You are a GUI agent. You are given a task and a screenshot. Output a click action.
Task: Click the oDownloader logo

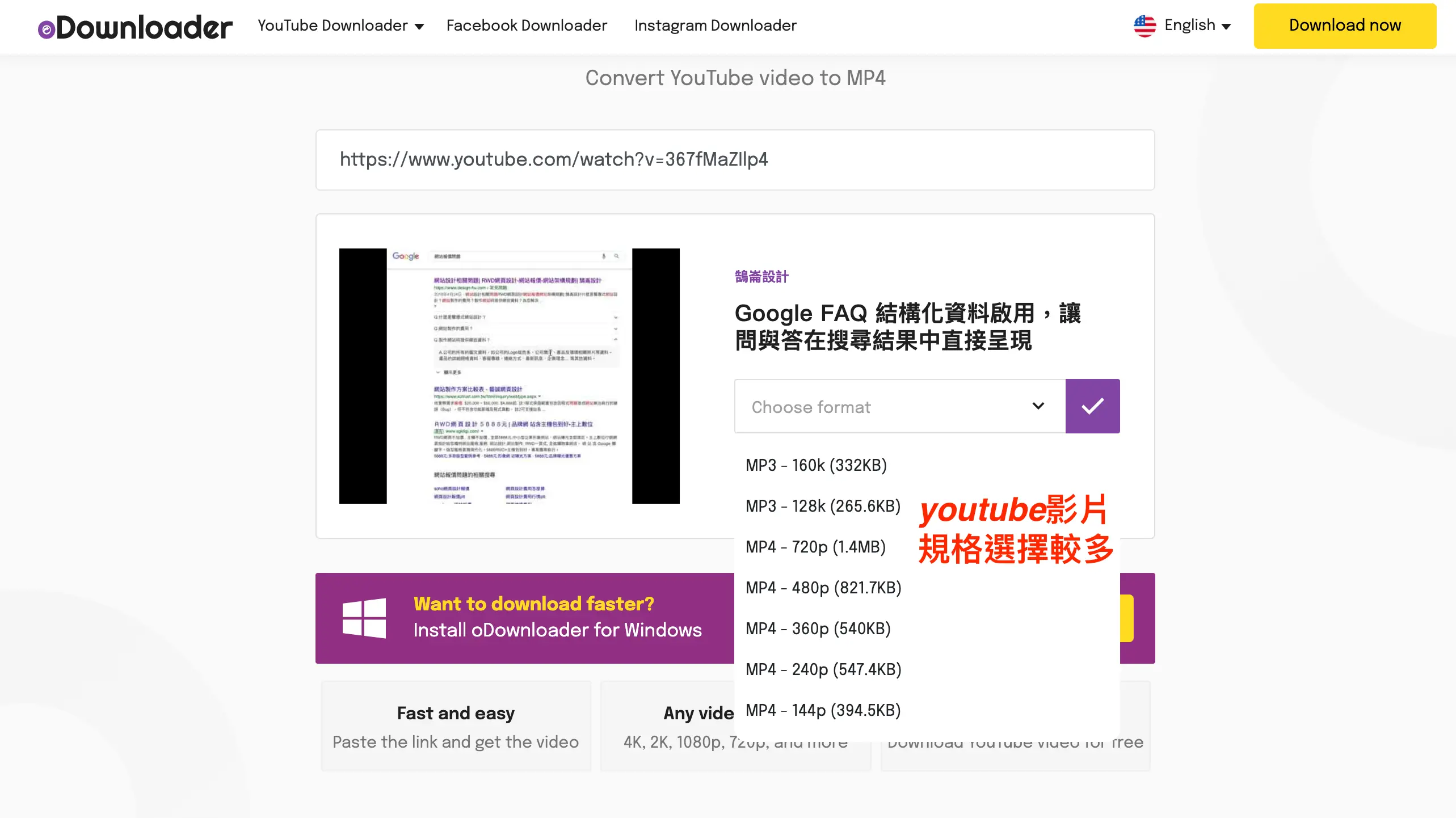pyautogui.click(x=135, y=27)
